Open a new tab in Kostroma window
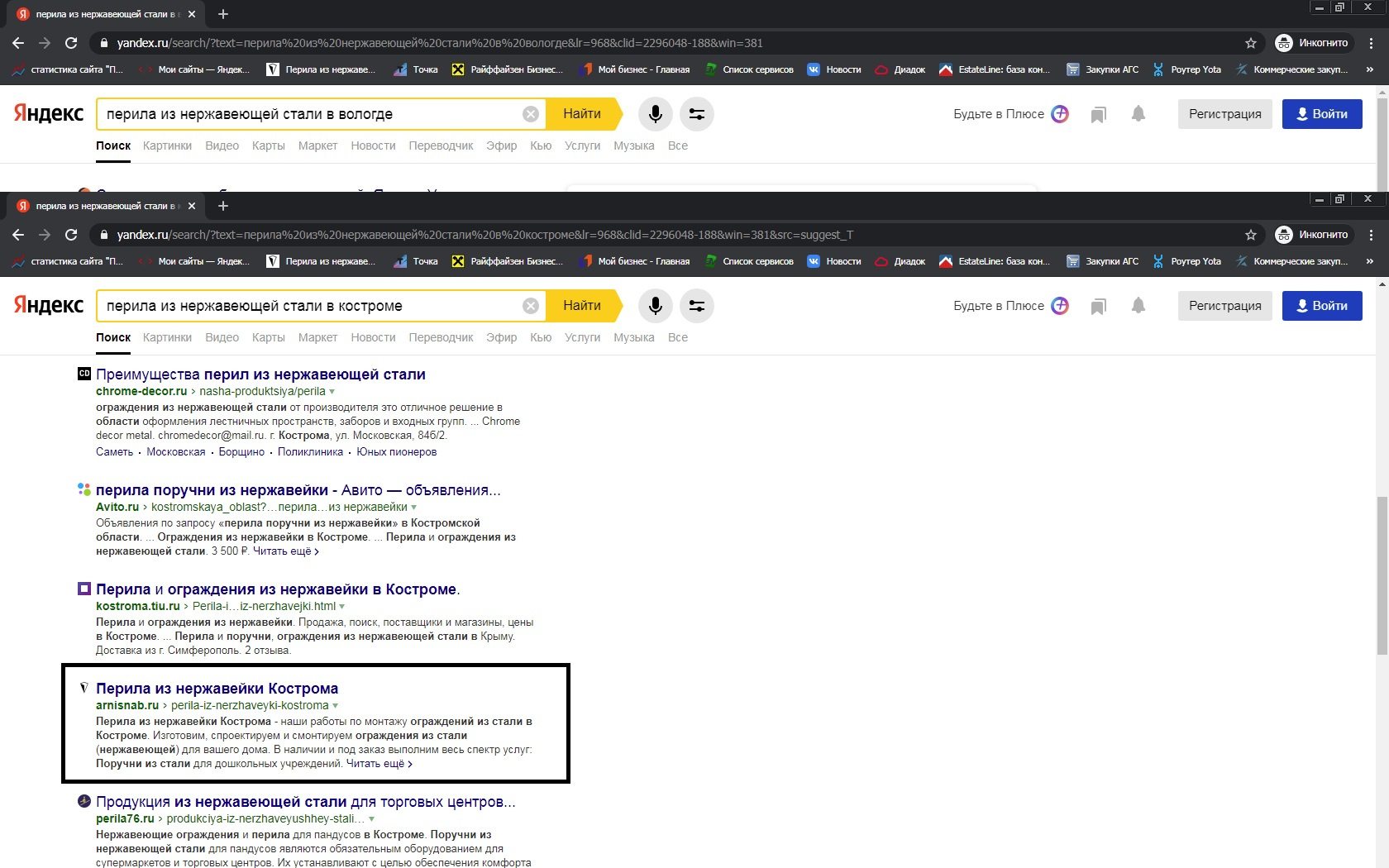Screen dimensions: 1389x868 coord(223,206)
